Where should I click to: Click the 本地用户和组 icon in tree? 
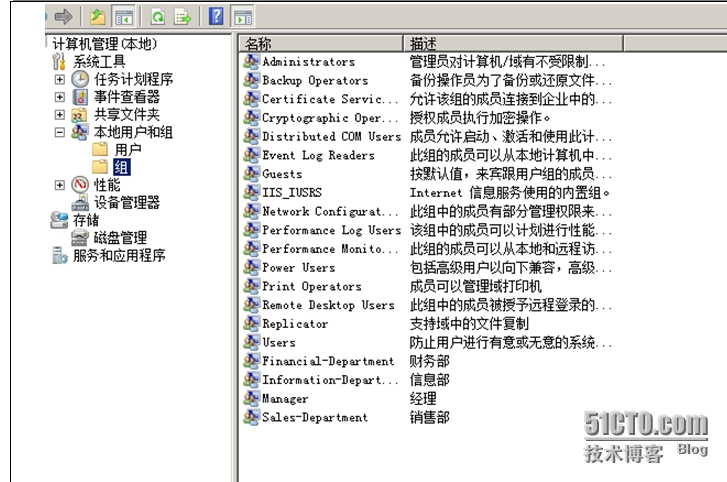(x=79, y=132)
